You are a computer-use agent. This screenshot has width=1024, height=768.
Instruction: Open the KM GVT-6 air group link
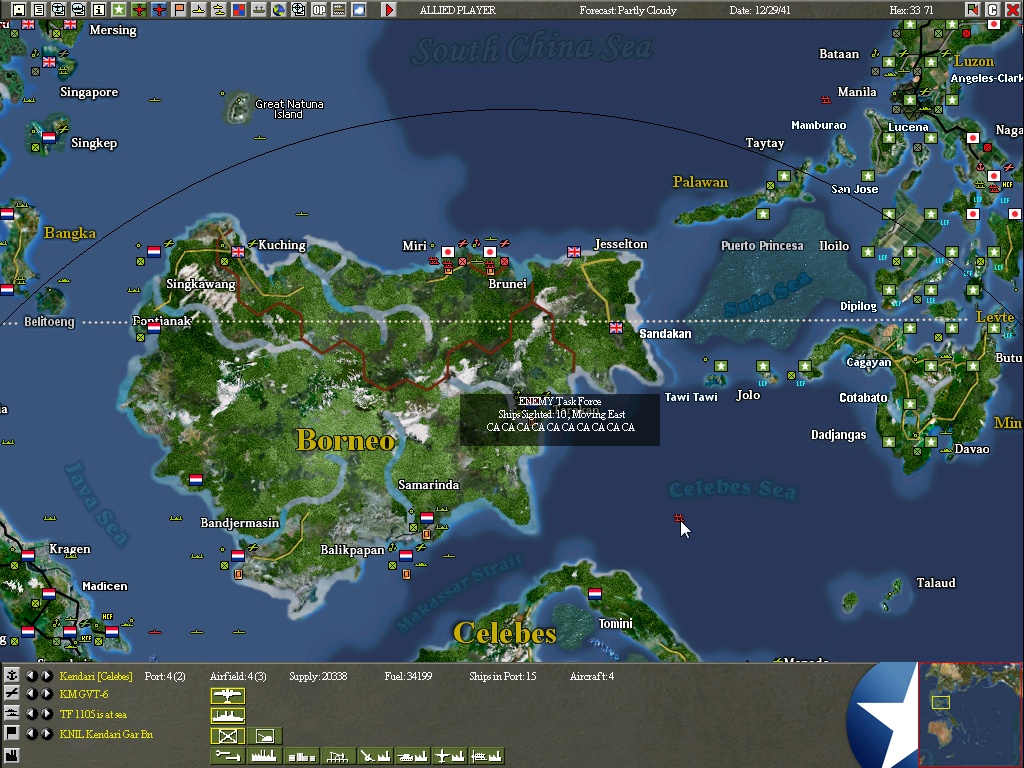(x=84, y=694)
